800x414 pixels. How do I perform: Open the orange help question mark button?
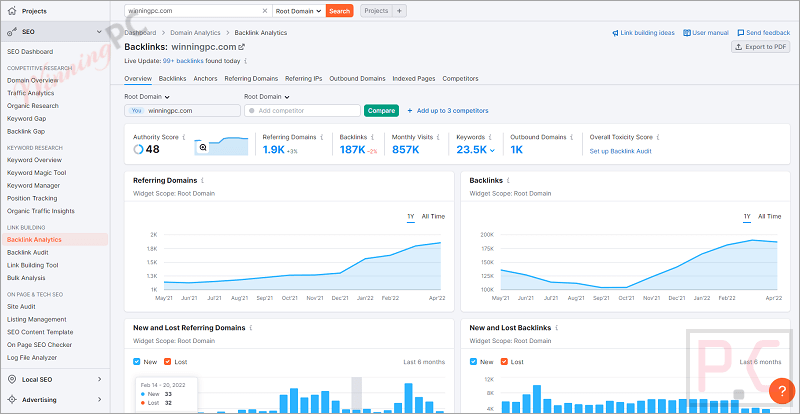[x=782, y=391]
